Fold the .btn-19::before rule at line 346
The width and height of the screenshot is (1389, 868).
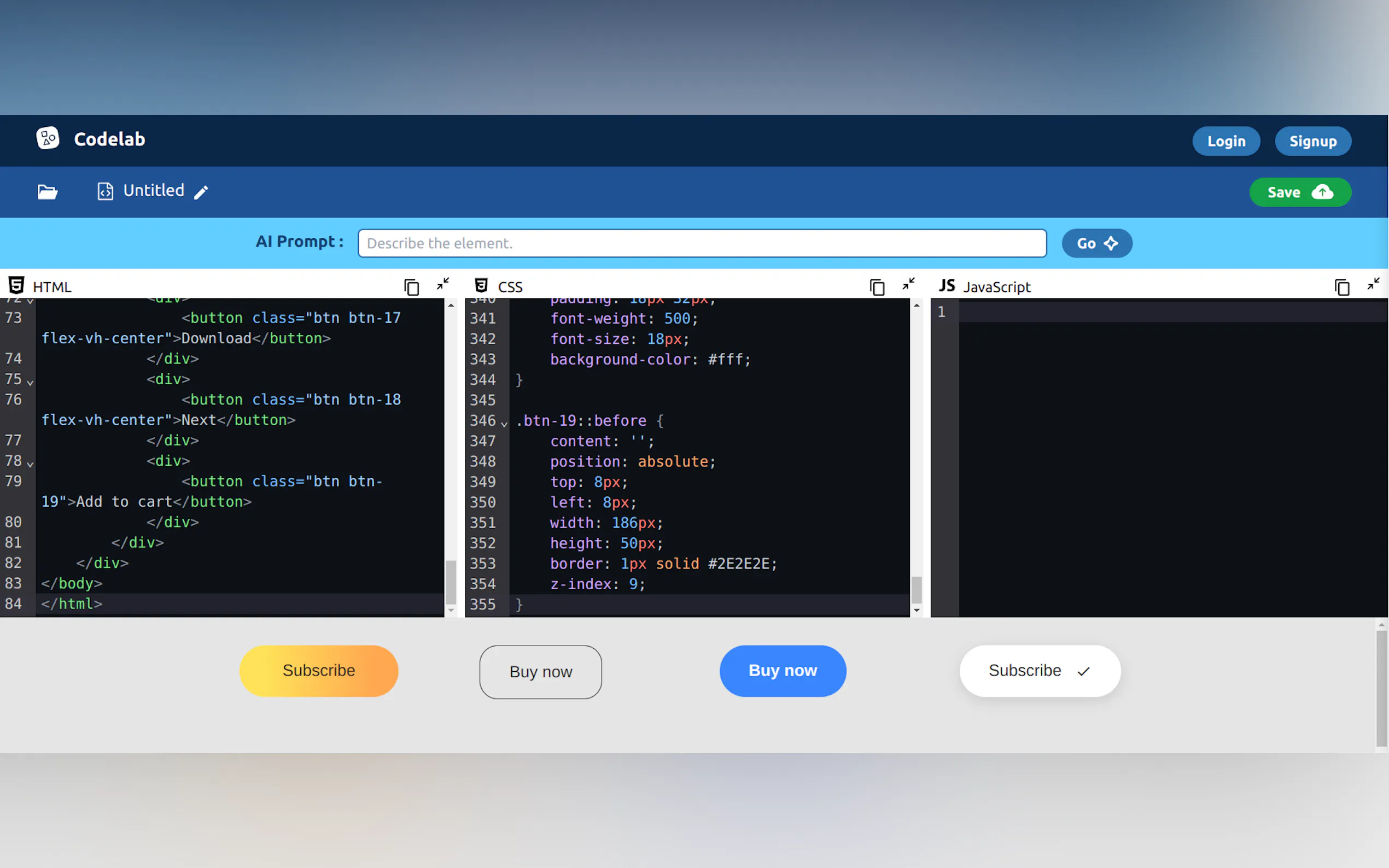point(504,424)
